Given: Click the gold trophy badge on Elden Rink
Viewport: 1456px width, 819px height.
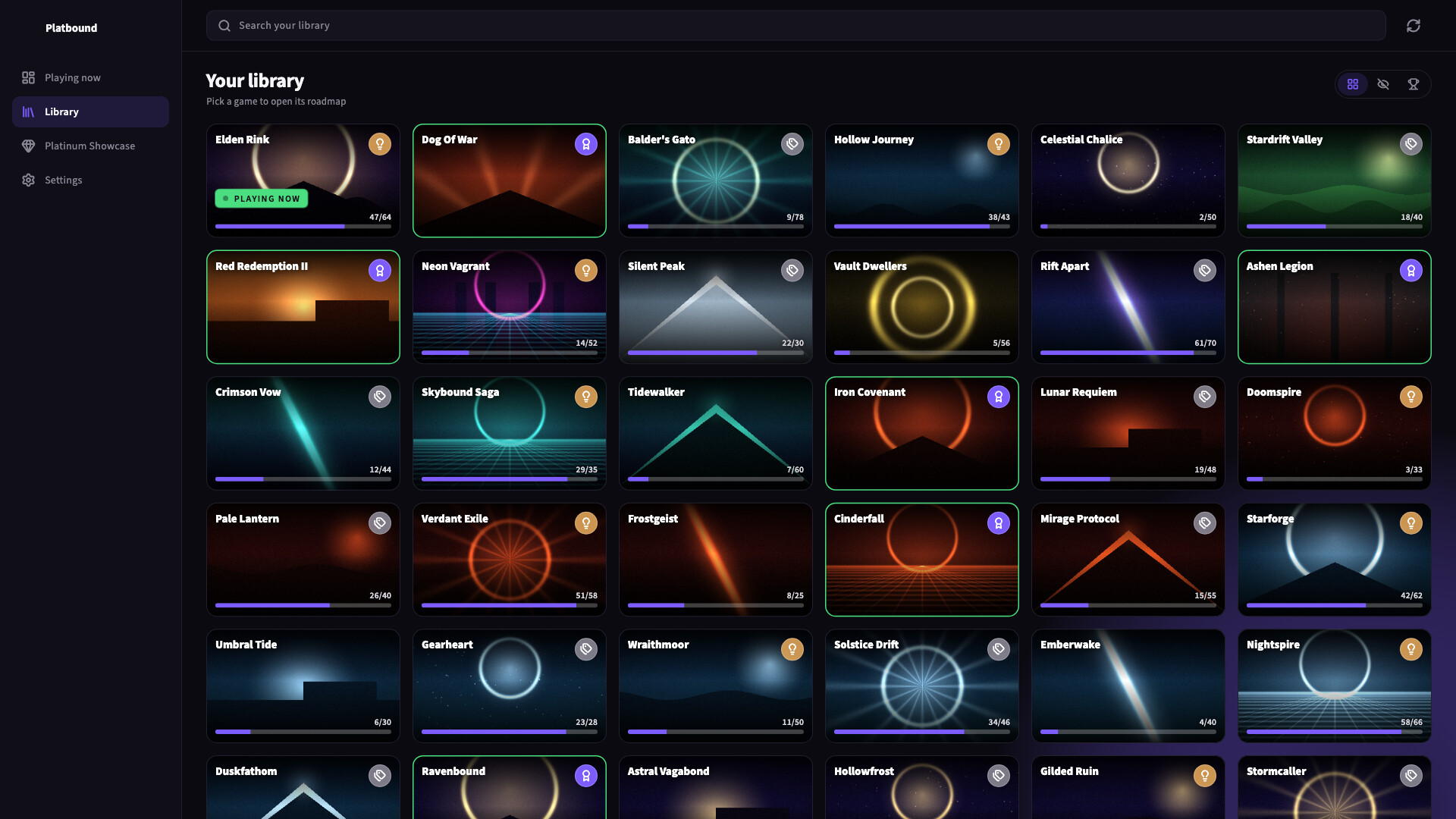Looking at the screenshot, I should [380, 144].
